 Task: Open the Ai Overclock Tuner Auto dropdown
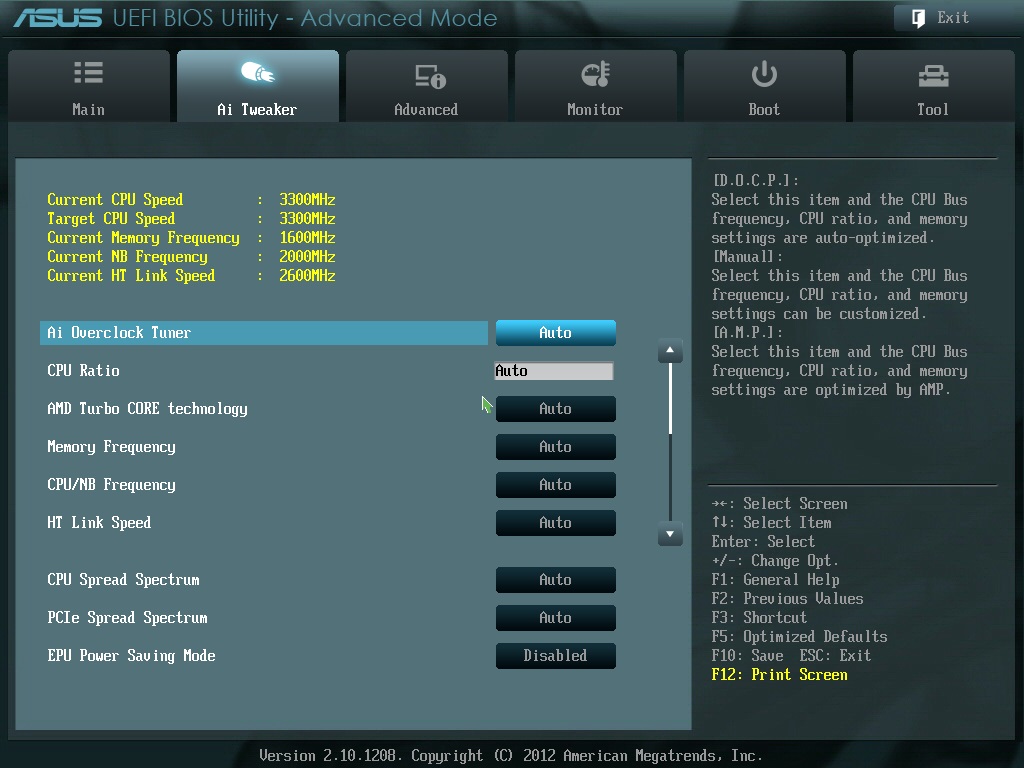(x=556, y=332)
